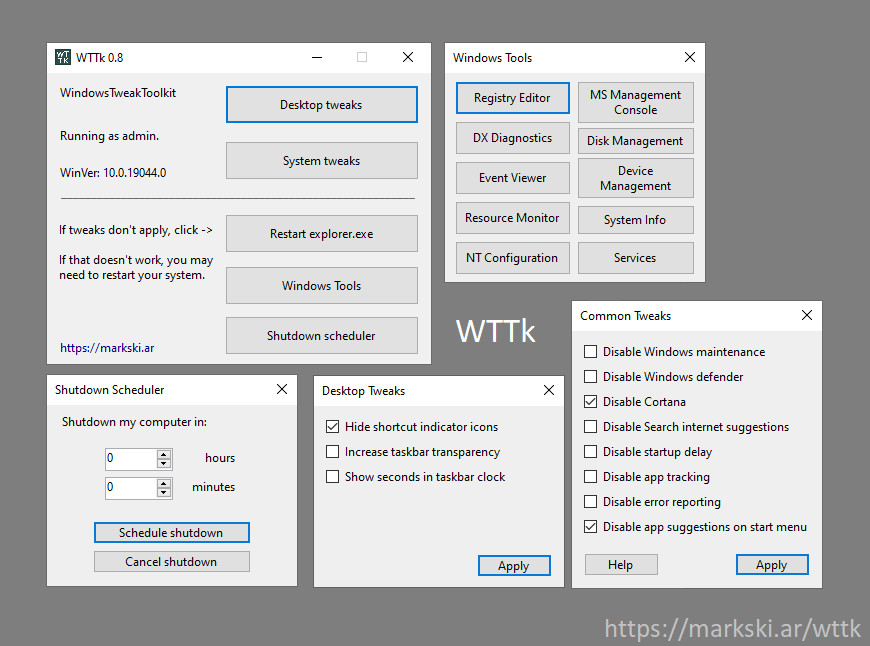The height and width of the screenshot is (646, 870).
Task: Close the Shutdown Scheduler window
Action: (282, 389)
